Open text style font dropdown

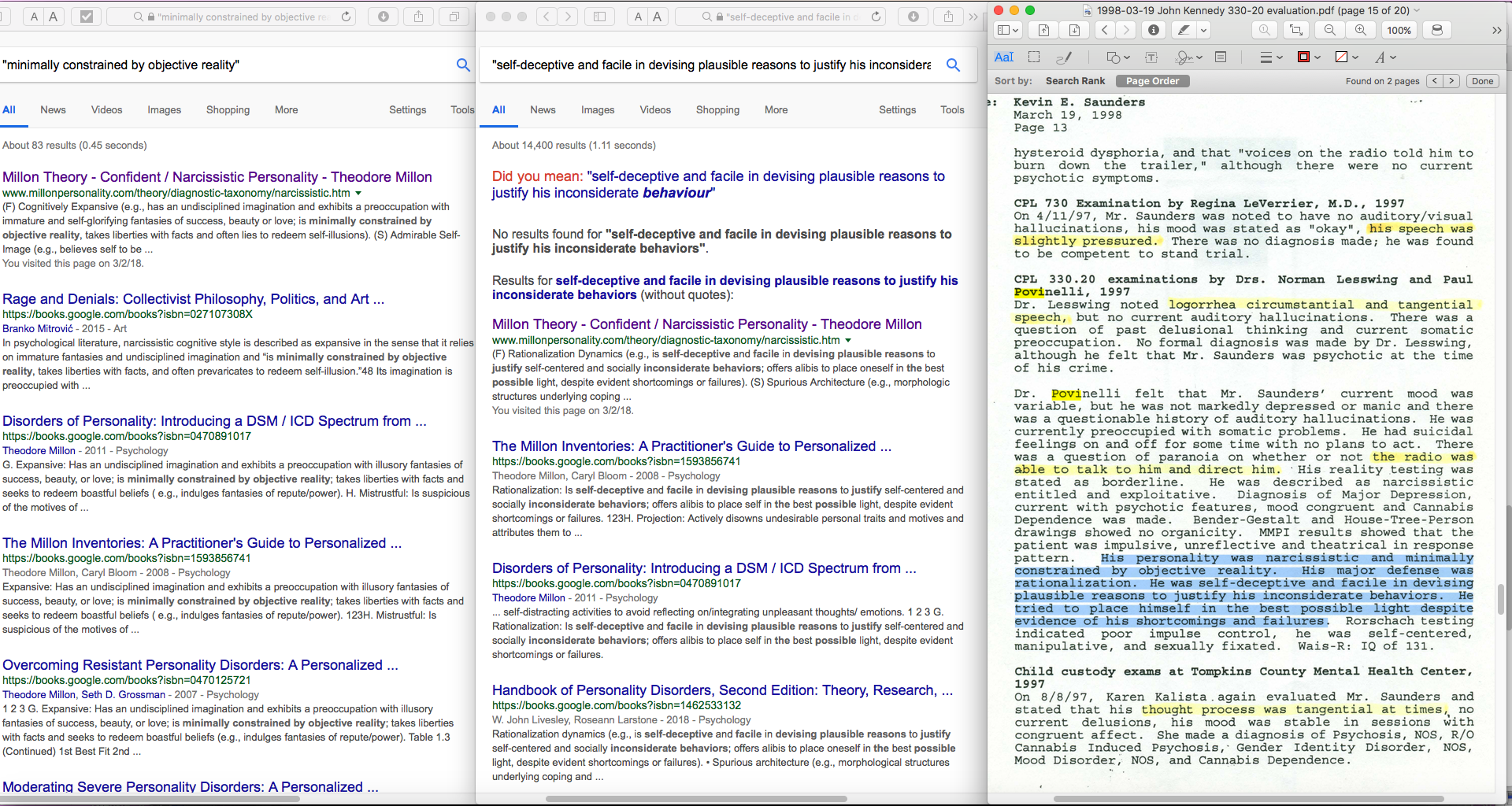(x=1385, y=57)
